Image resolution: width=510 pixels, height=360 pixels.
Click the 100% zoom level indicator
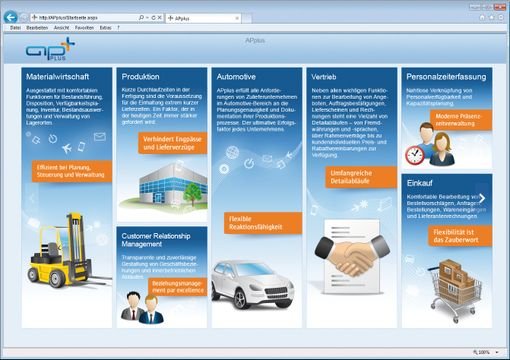[482, 352]
